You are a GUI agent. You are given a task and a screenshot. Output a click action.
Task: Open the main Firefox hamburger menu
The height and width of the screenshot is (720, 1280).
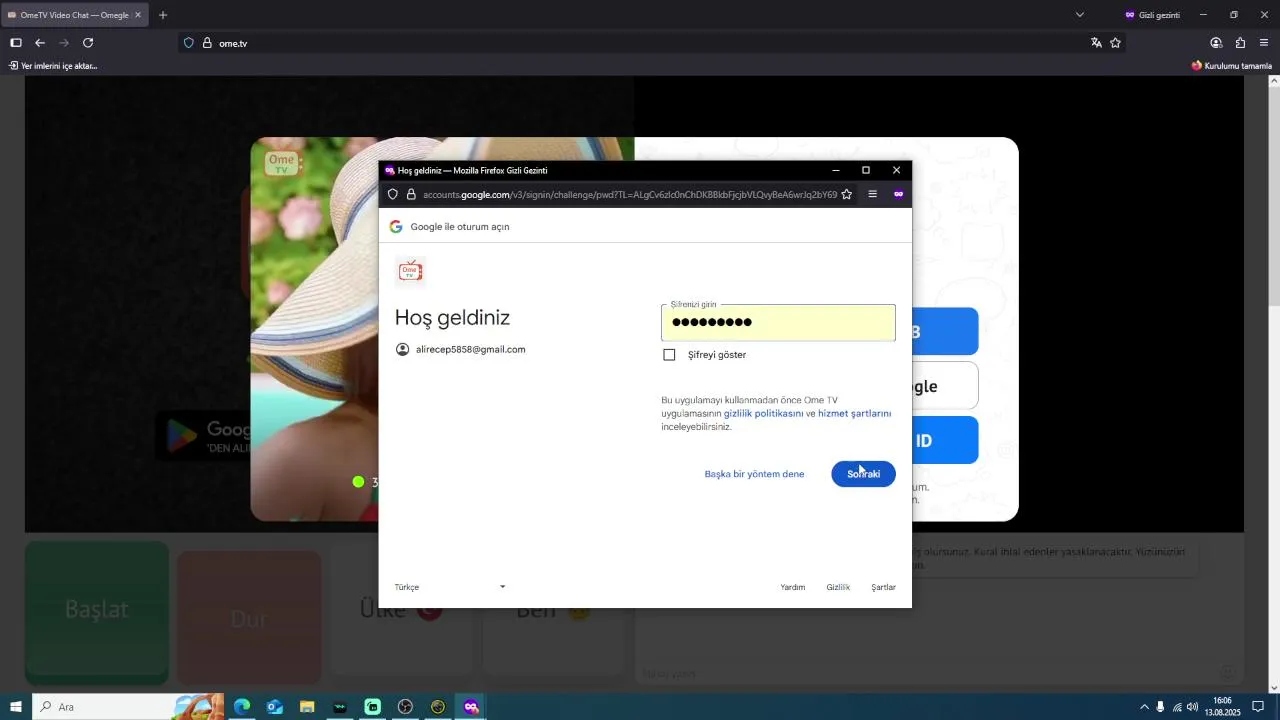1264,43
